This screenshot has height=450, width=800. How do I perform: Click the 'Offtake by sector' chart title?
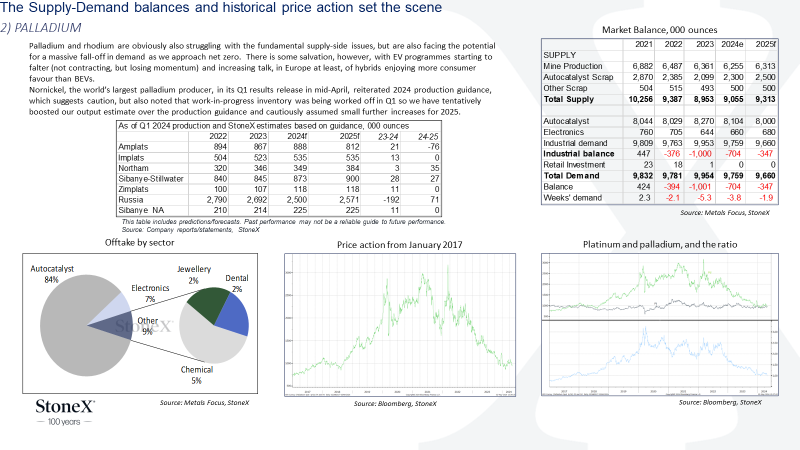point(139,243)
